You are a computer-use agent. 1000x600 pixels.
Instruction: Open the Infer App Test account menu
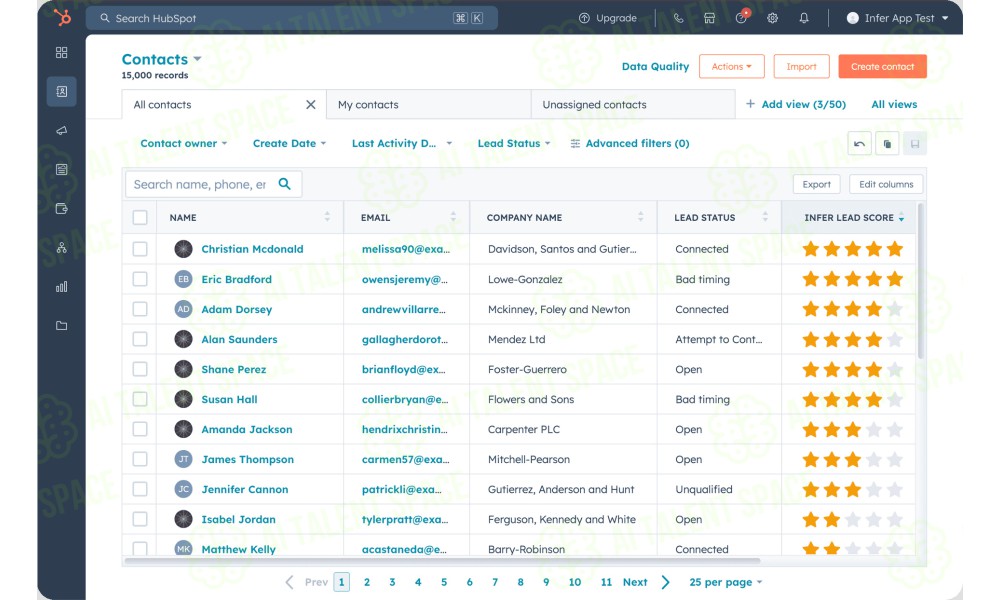click(897, 18)
